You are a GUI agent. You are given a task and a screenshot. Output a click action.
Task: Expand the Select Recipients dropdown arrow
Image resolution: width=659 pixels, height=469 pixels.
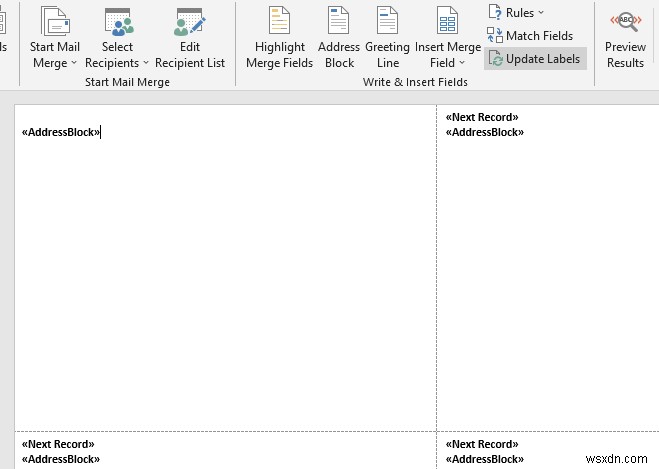point(146,63)
